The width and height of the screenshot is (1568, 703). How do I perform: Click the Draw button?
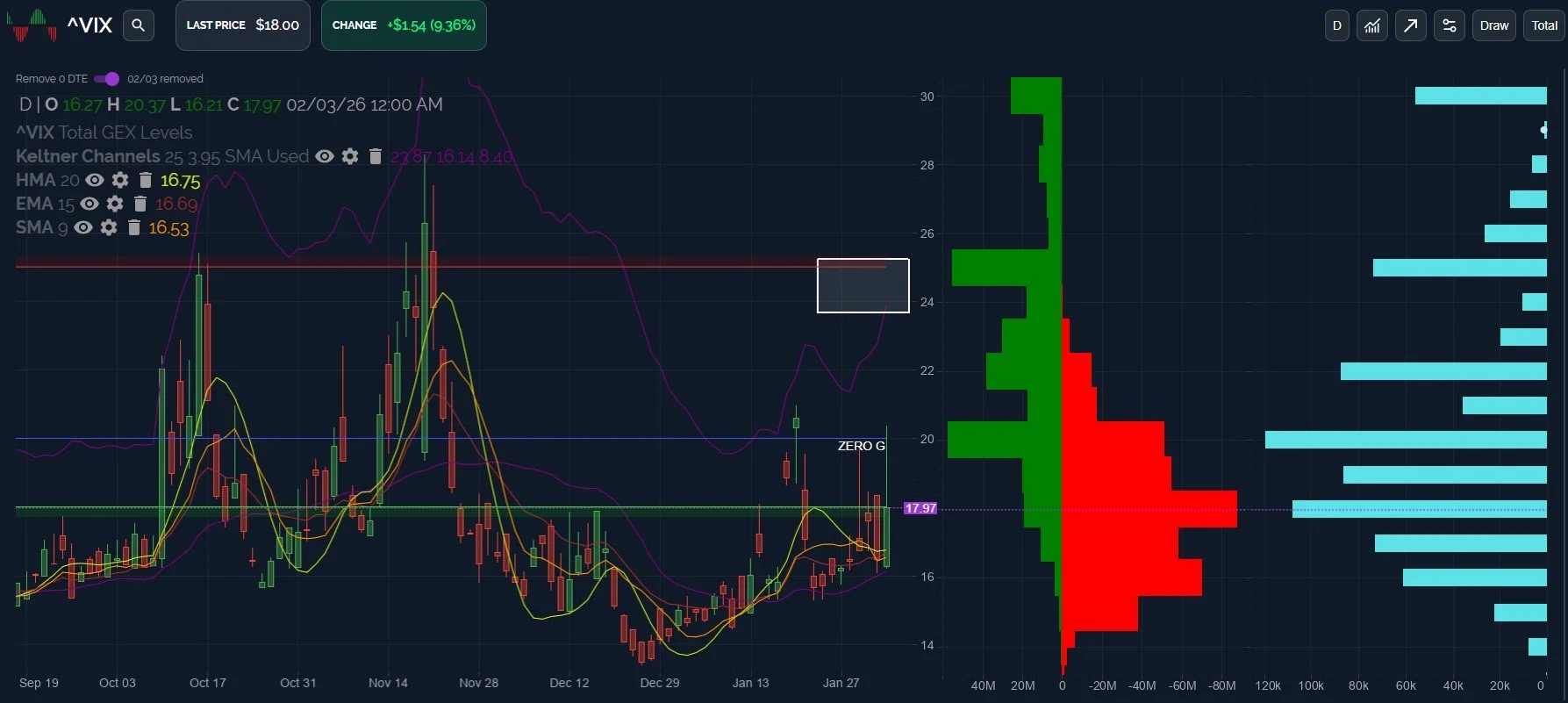coord(1494,25)
